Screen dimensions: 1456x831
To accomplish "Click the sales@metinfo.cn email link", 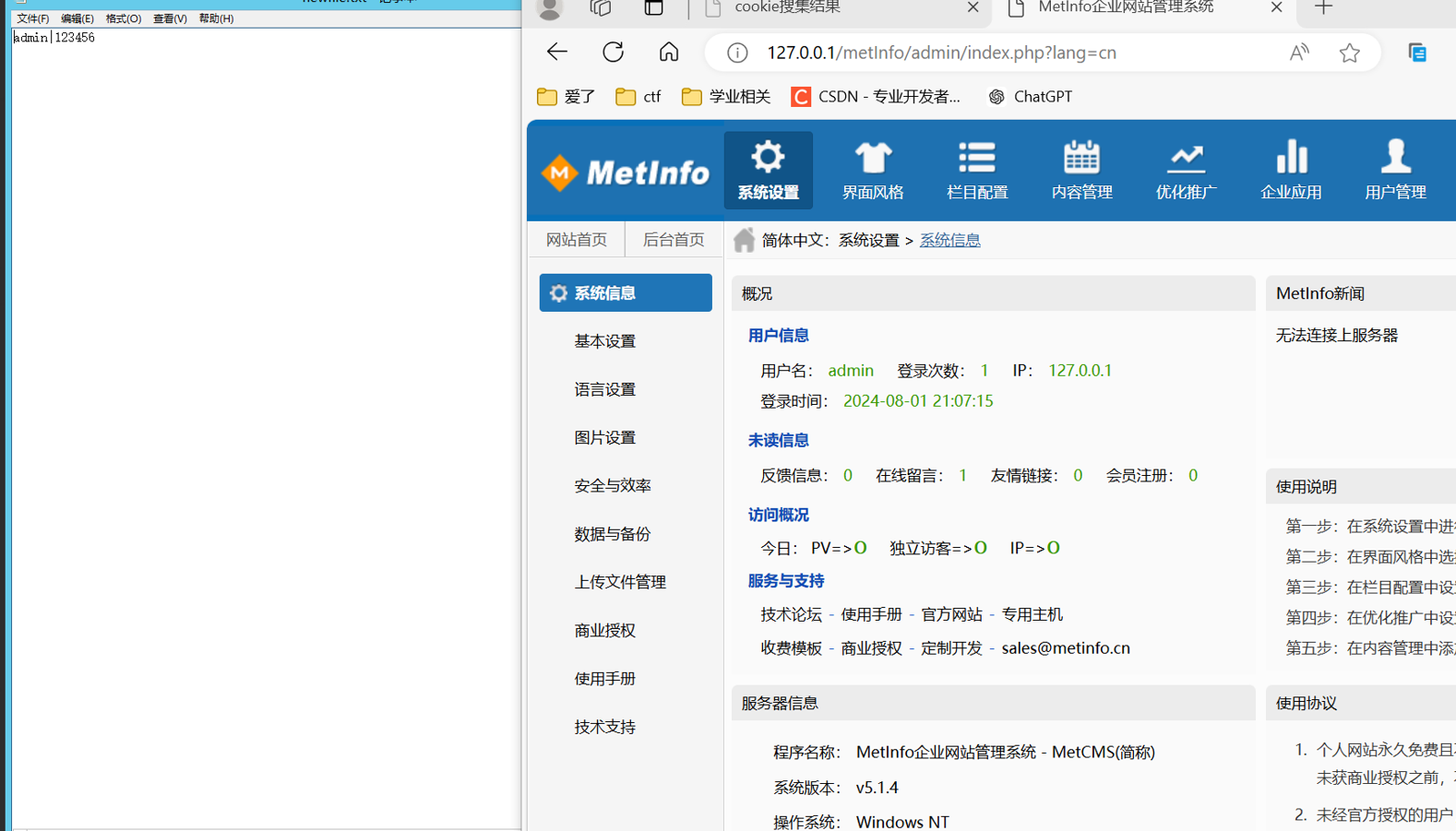I will click(x=1066, y=648).
